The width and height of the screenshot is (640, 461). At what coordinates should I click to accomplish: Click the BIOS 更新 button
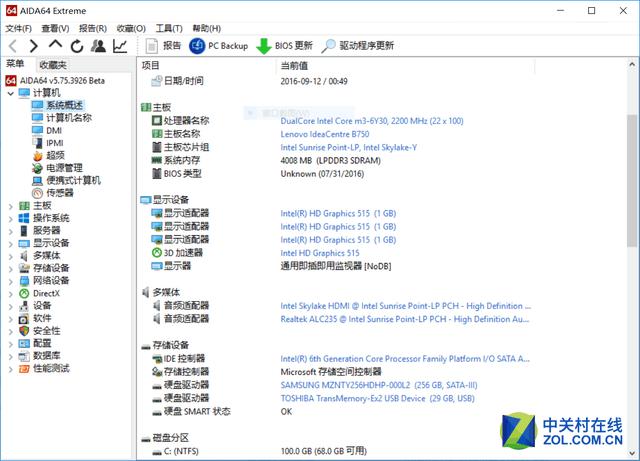coord(284,46)
